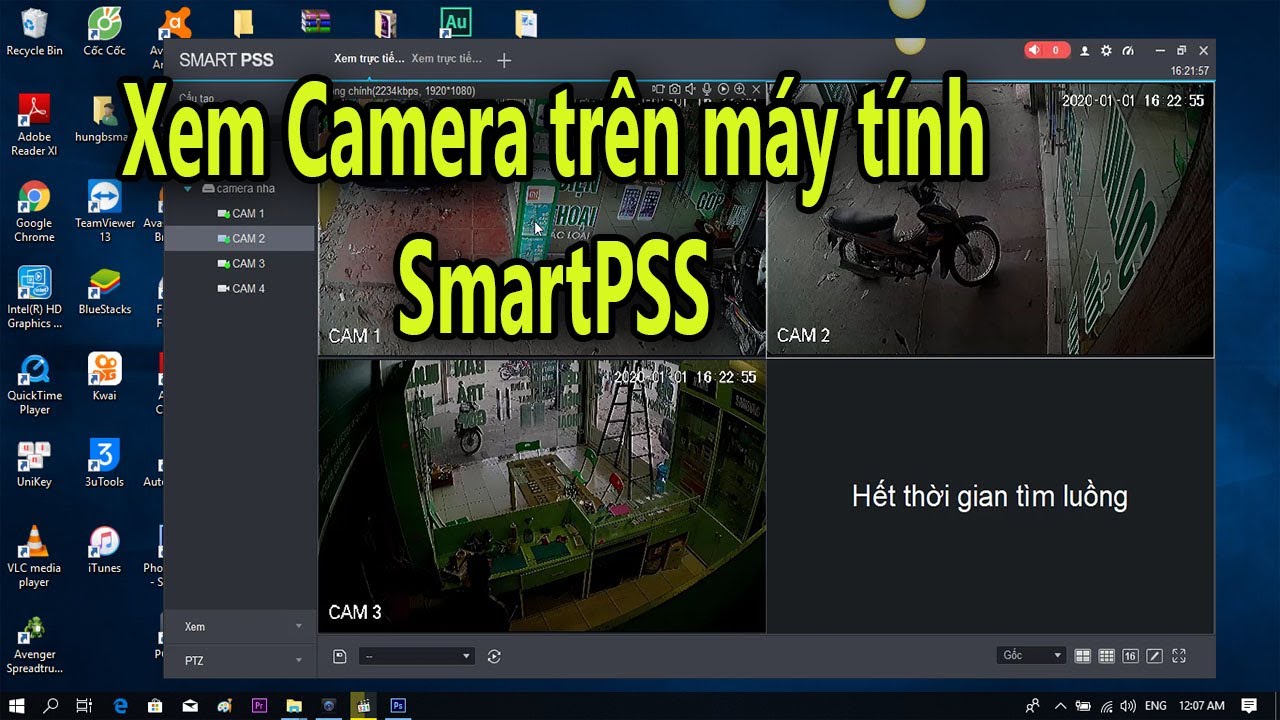Select CAM 3 in device list
Image resolution: width=1280 pixels, height=720 pixels.
click(240, 264)
